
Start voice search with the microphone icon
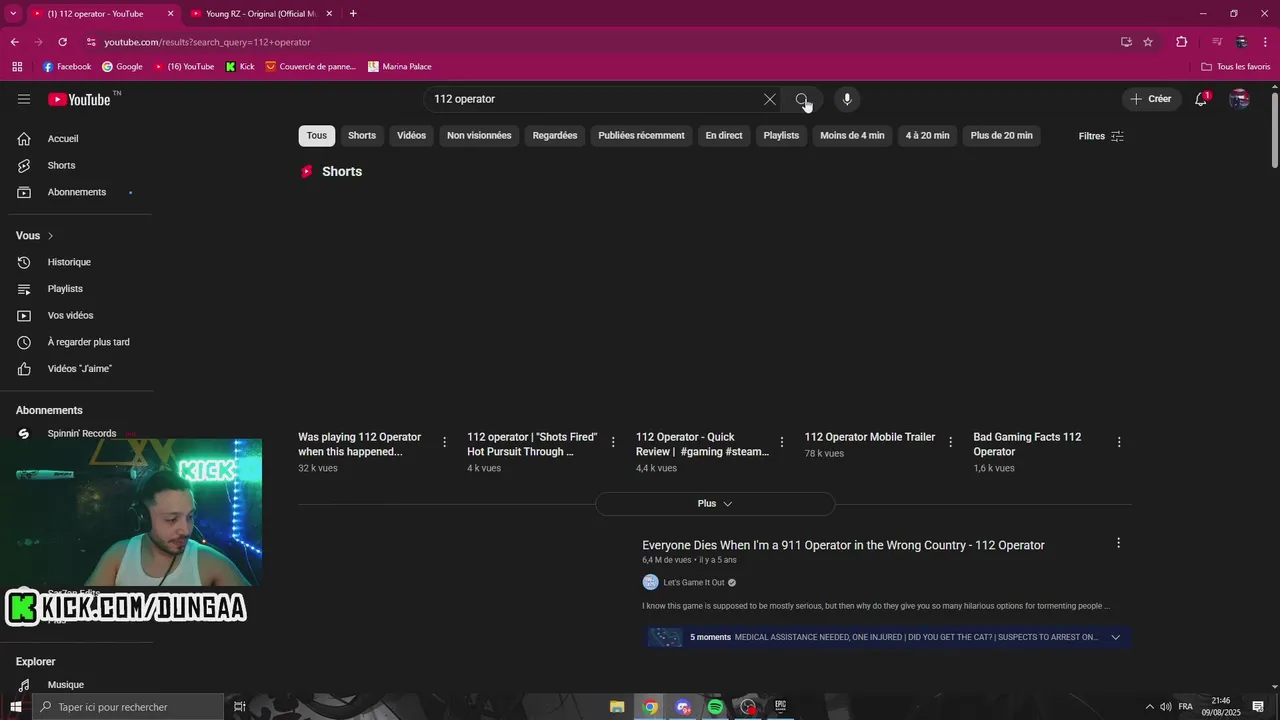click(847, 99)
